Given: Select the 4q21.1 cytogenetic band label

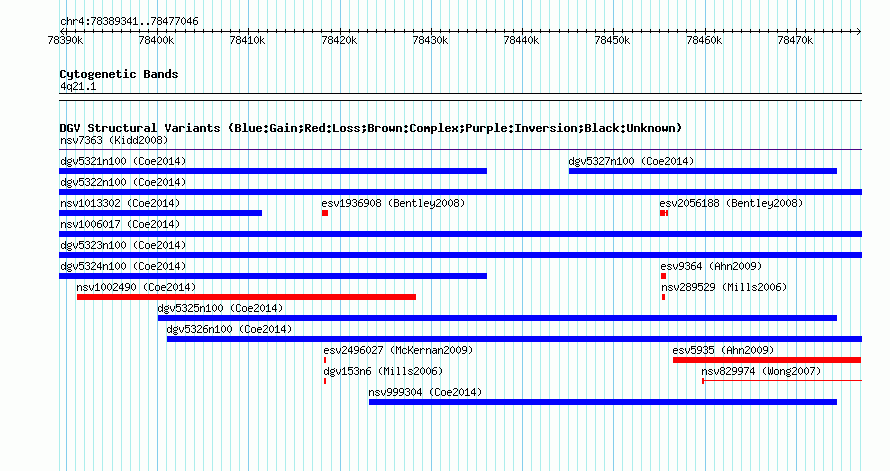Looking at the screenshot, I should (78, 87).
